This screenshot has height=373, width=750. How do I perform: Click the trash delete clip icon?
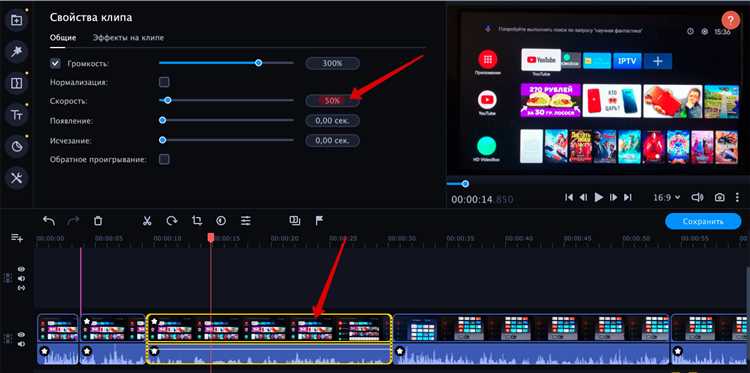pyautogui.click(x=98, y=220)
